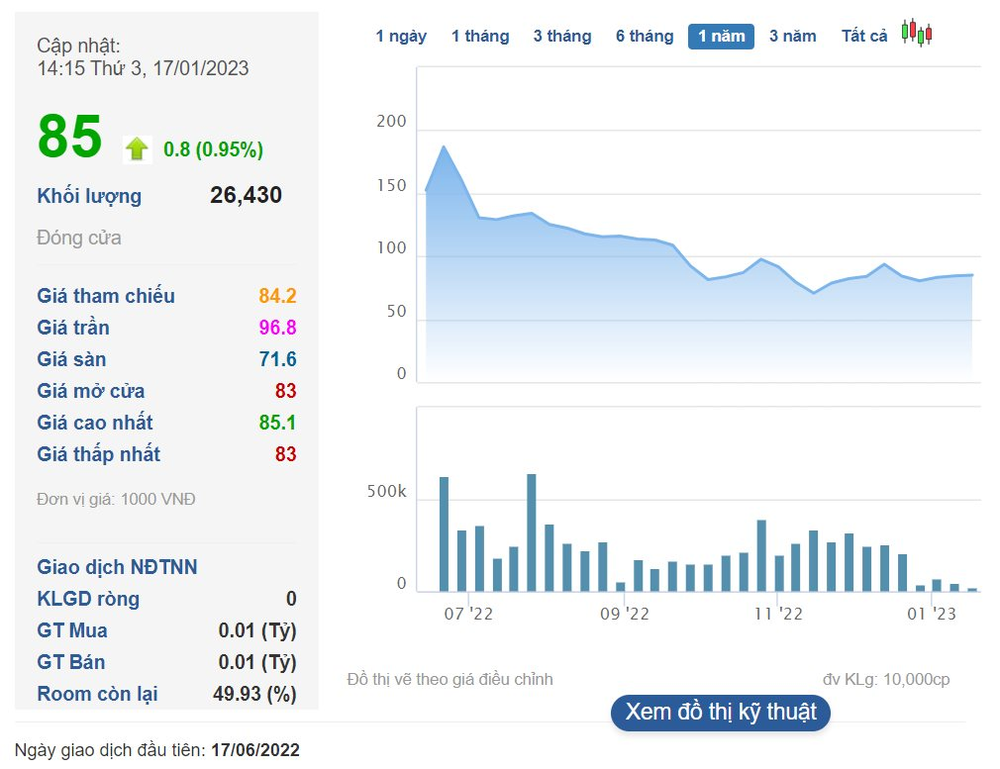1000x769 pixels.
Task: Click the GT Mua value 0.01 (Tỷ)
Action: pyautogui.click(x=258, y=631)
